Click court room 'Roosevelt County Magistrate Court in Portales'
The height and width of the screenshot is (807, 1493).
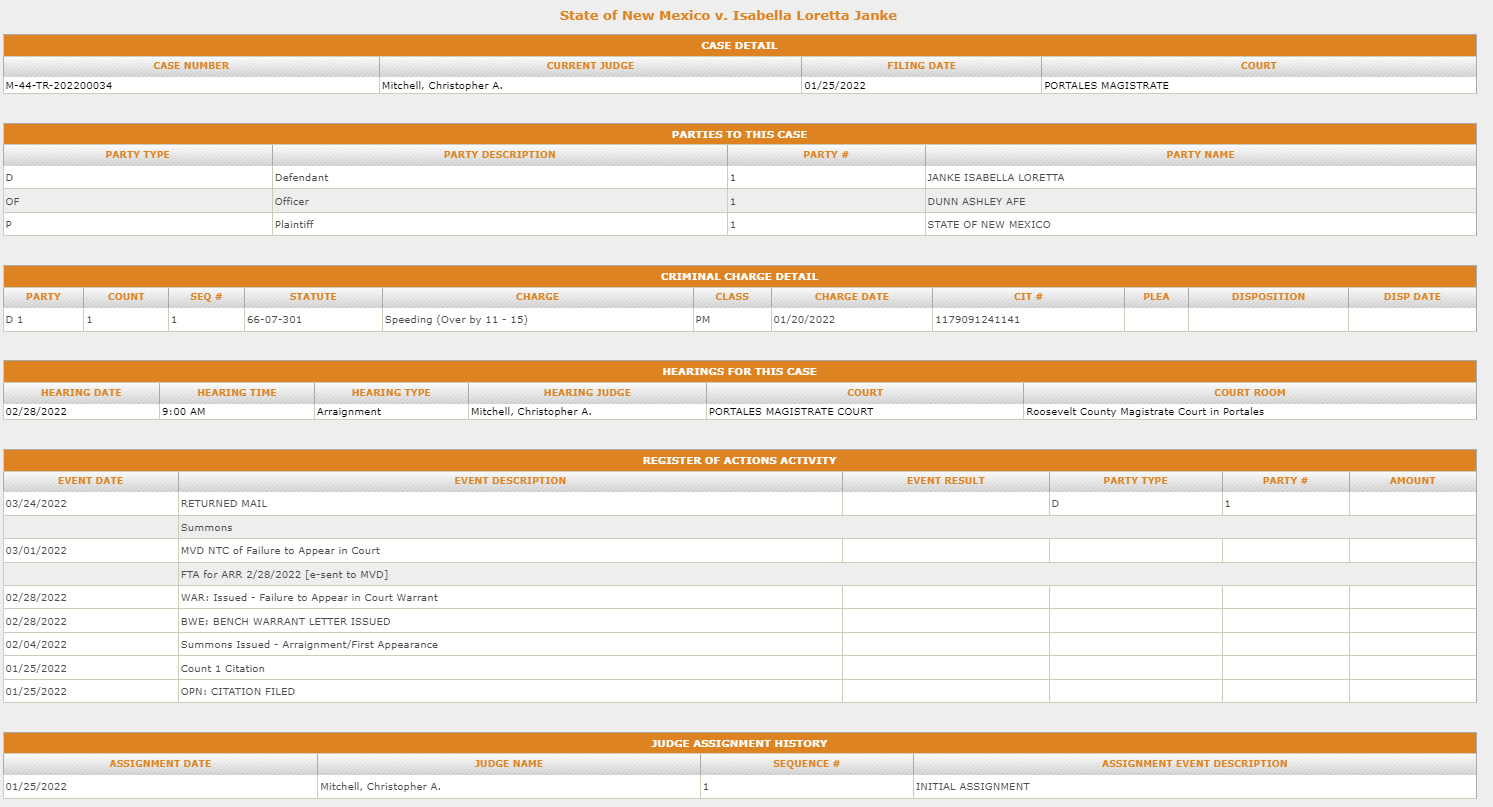1145,412
